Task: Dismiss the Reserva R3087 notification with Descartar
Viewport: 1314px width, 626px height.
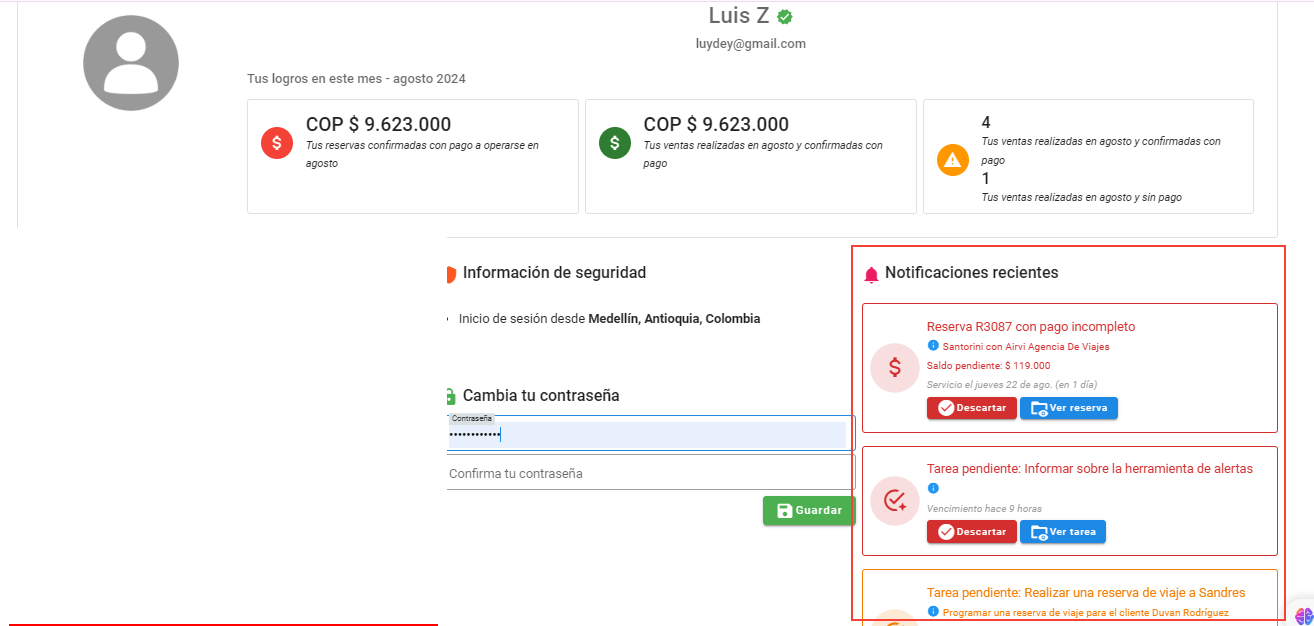Action: 971,408
